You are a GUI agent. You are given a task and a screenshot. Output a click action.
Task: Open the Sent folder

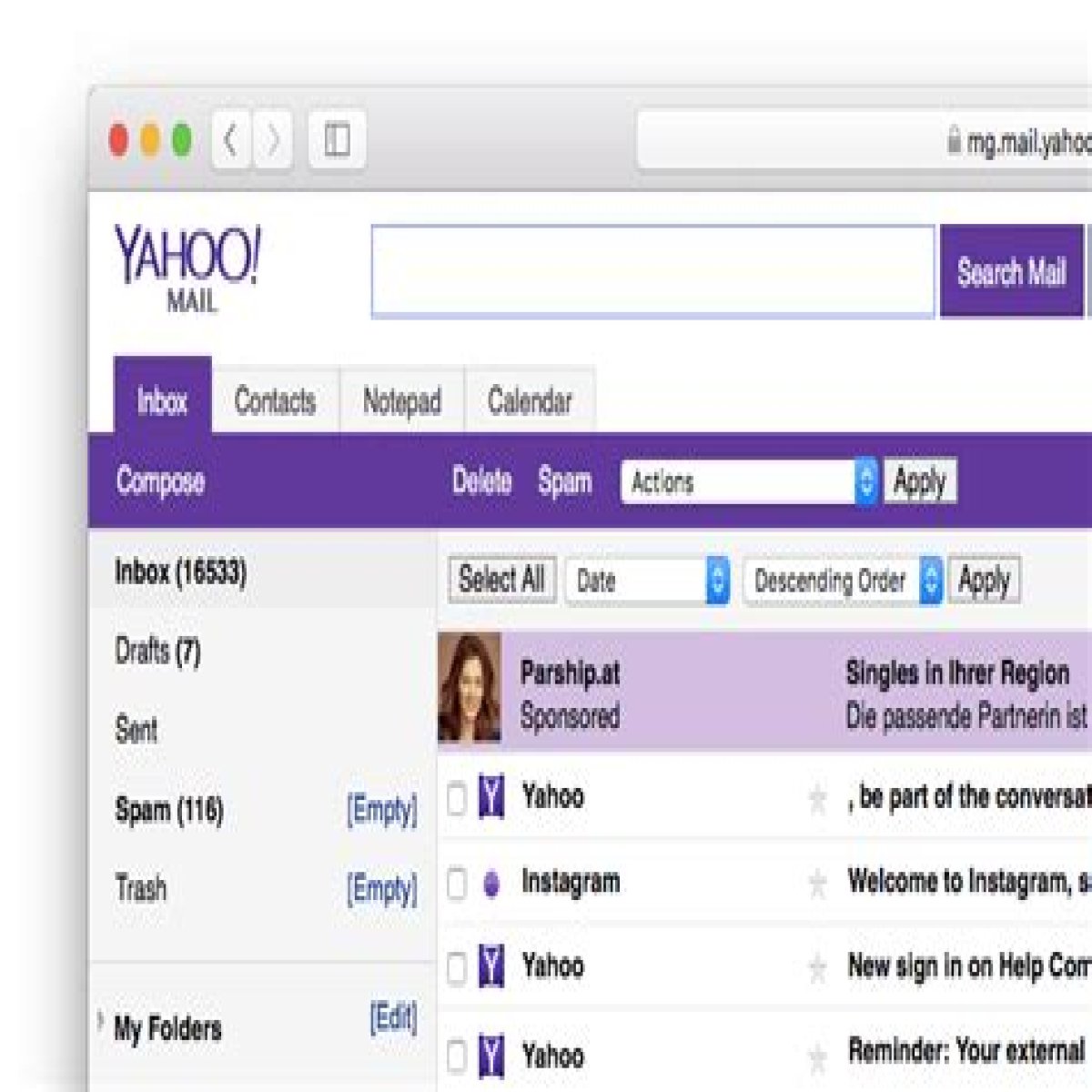136,730
